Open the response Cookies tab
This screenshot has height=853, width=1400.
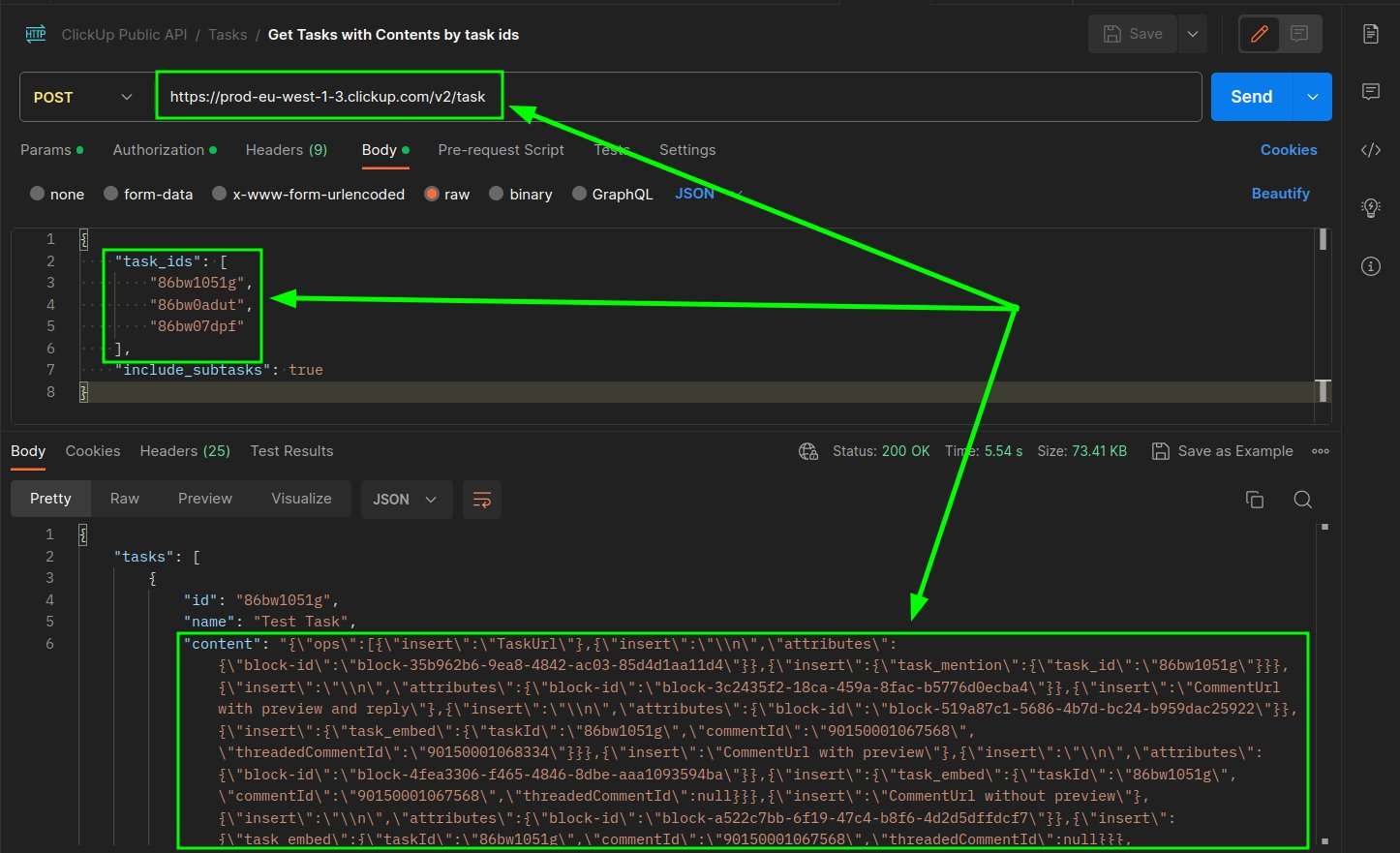[x=93, y=451]
